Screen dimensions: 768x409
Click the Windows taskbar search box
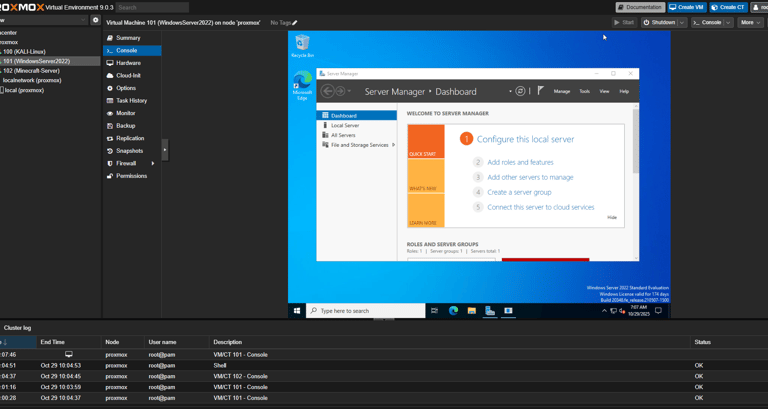365,311
